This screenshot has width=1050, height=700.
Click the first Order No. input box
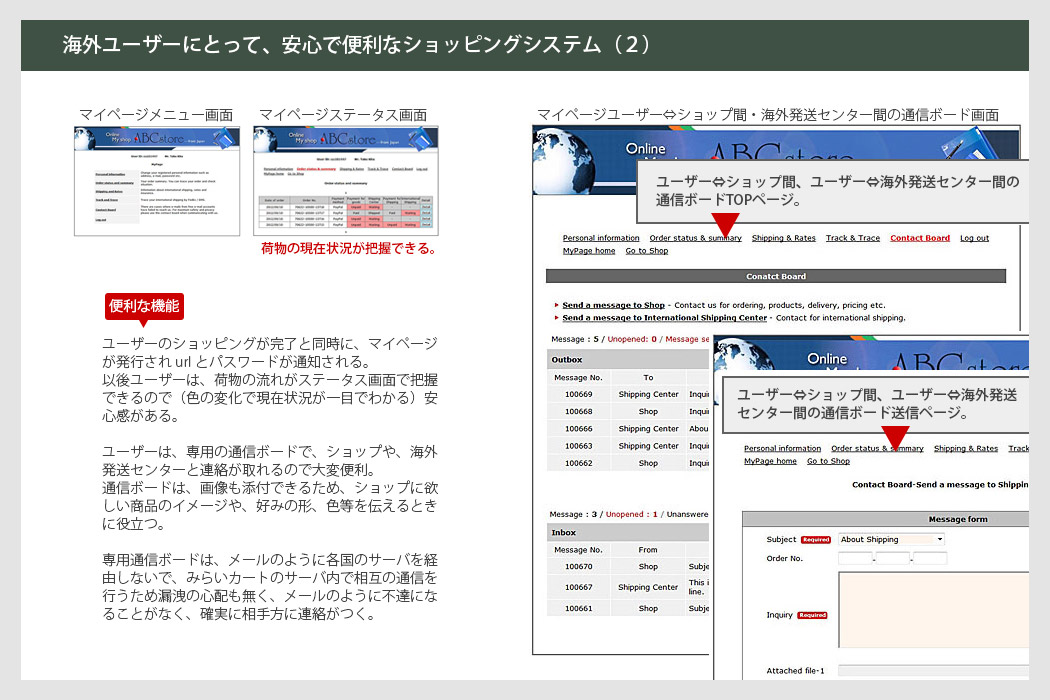(855, 558)
